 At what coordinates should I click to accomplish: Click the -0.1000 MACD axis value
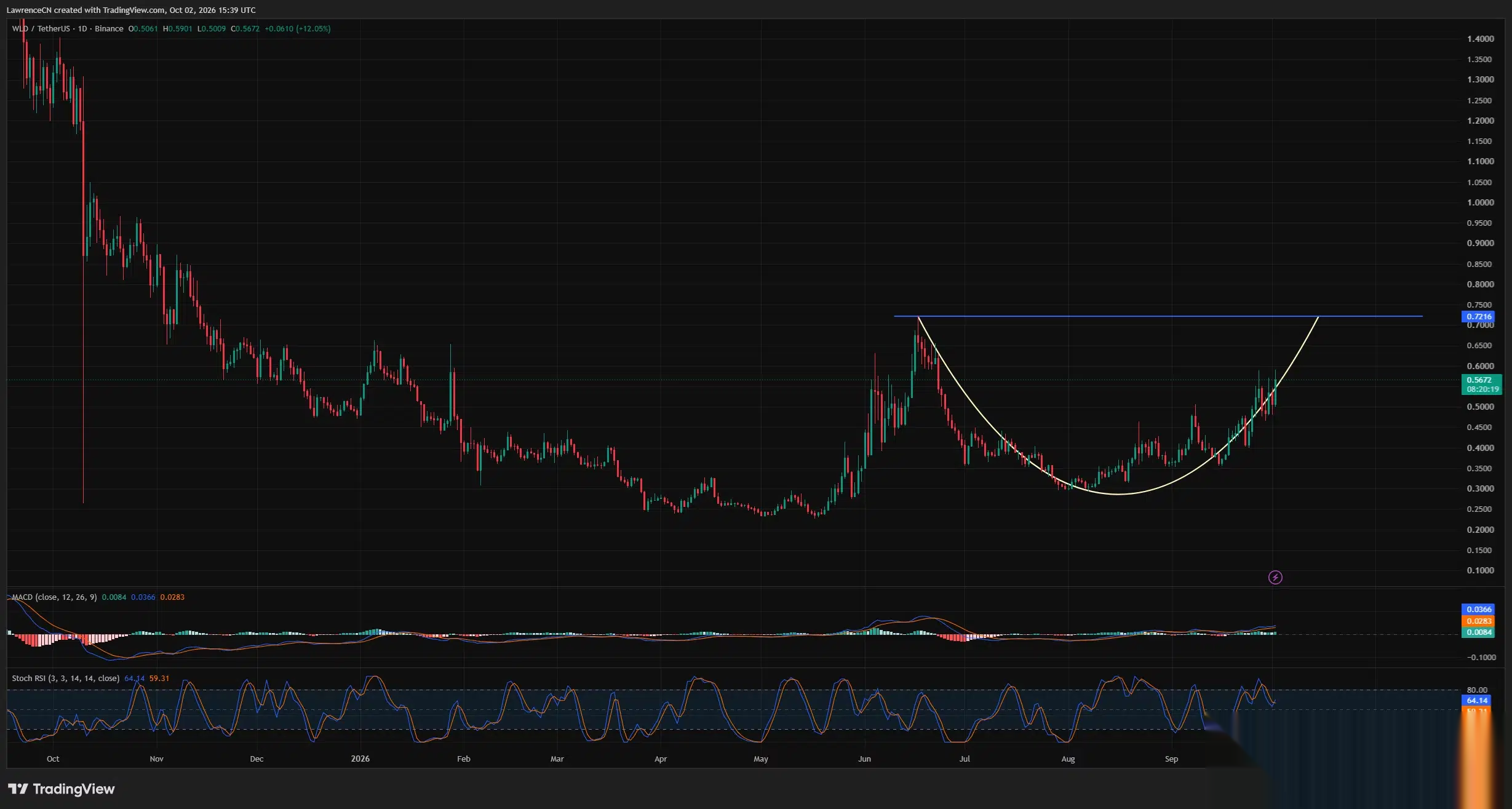coord(1481,657)
